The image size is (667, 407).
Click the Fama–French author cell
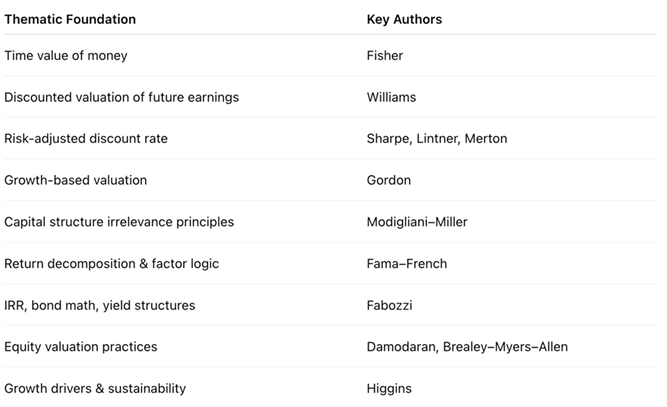407,264
